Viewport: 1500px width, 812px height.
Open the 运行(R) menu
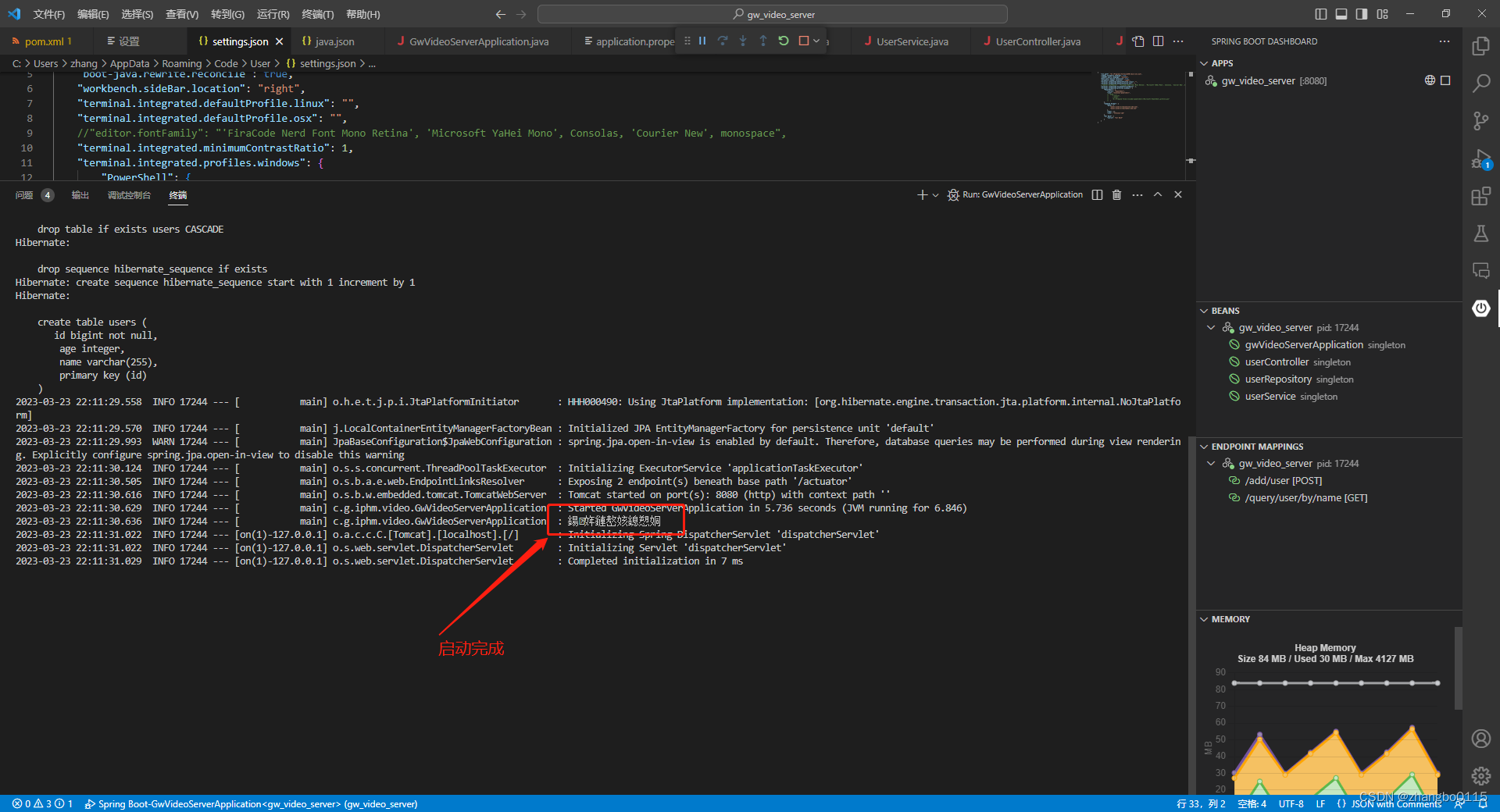click(x=273, y=14)
